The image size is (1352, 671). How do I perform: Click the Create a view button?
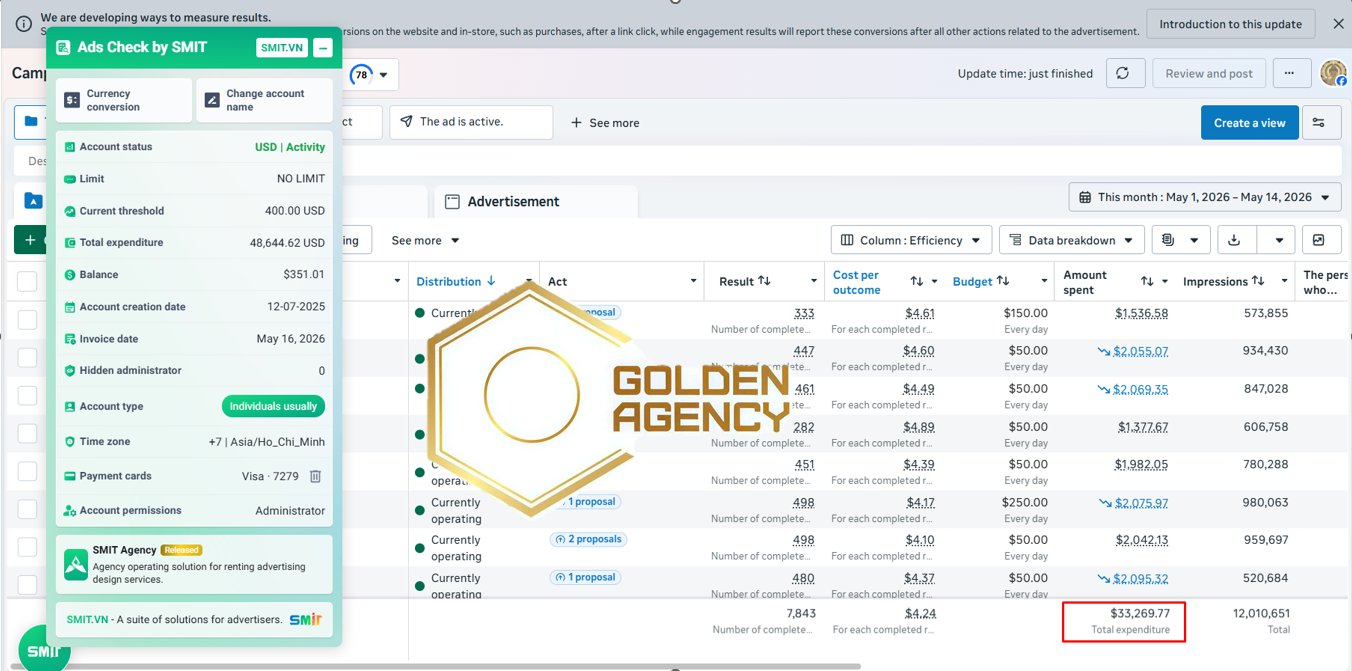point(1250,123)
